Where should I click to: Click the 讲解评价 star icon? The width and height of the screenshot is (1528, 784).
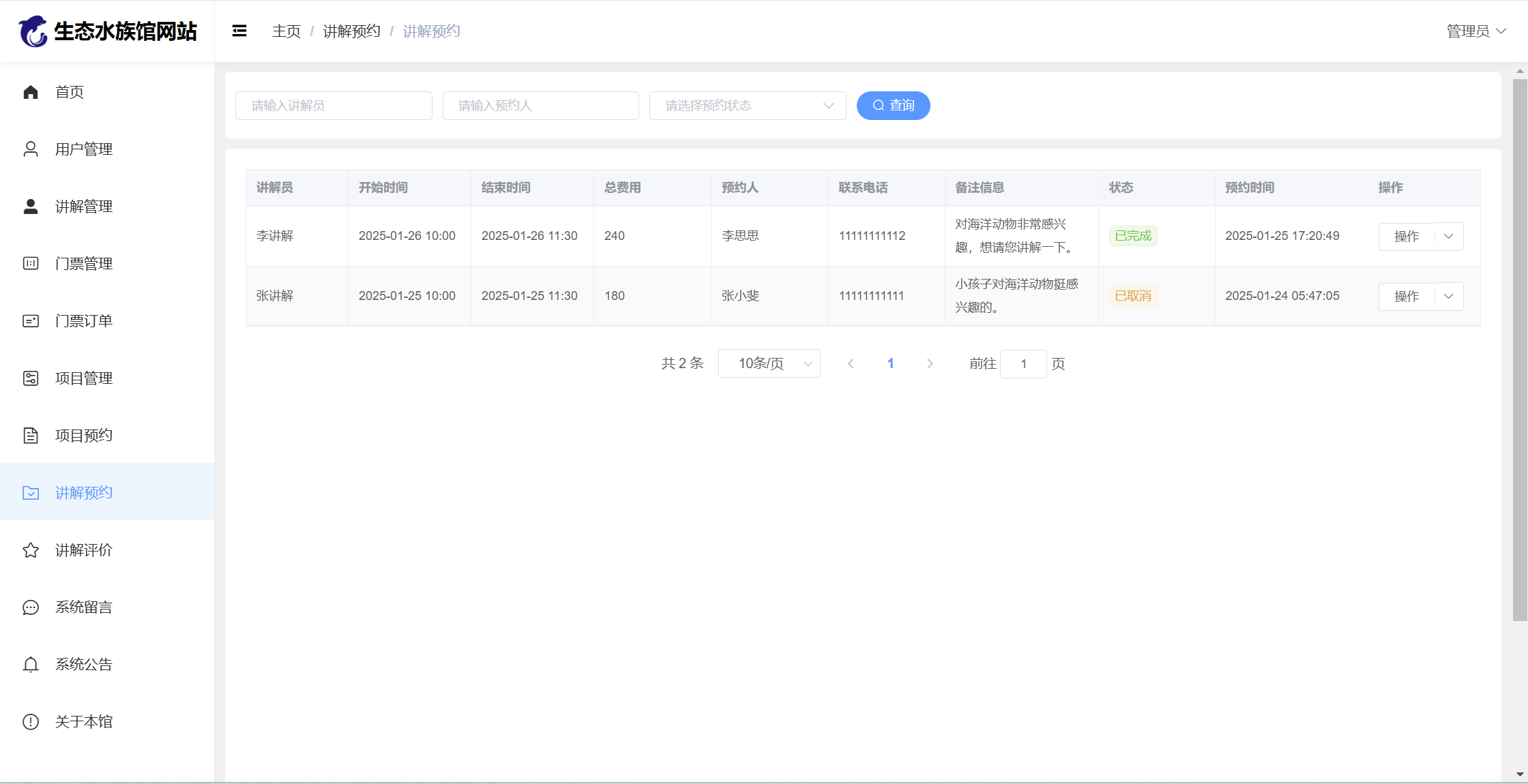click(x=31, y=550)
